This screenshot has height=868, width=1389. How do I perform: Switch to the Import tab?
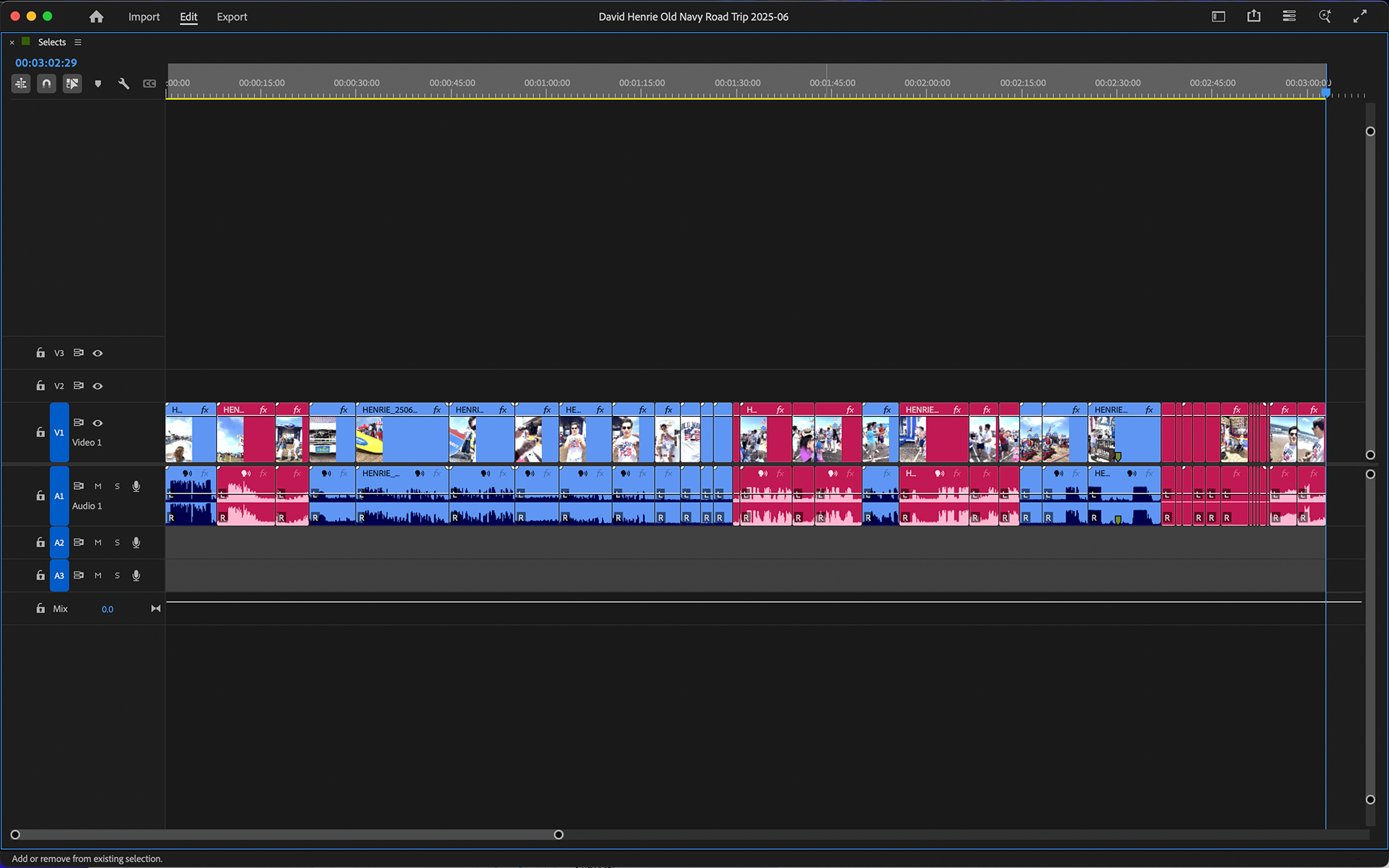click(144, 17)
